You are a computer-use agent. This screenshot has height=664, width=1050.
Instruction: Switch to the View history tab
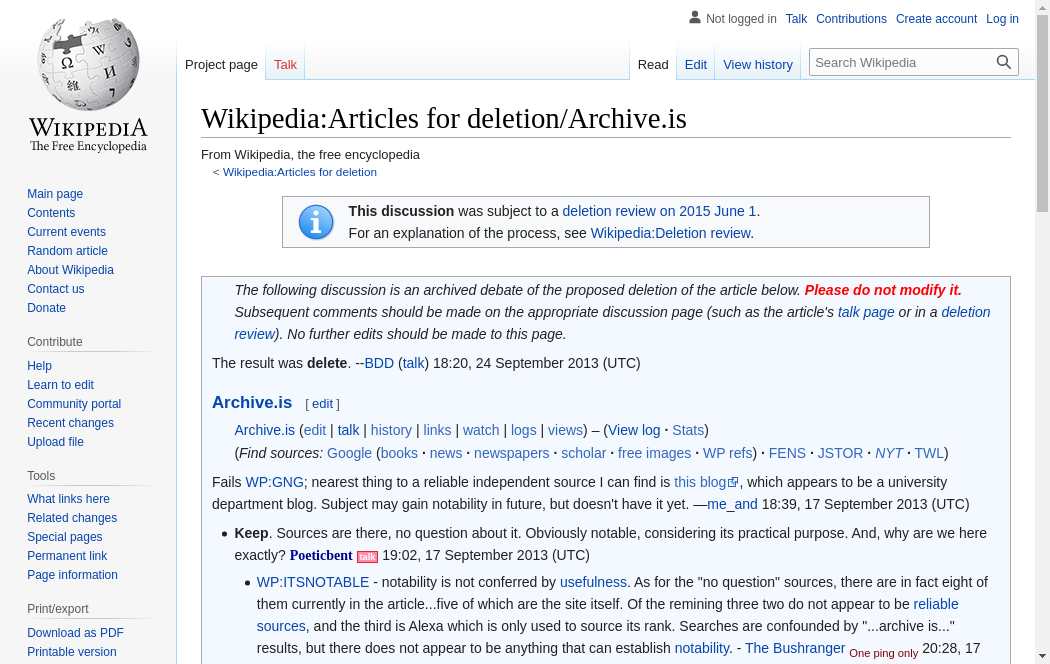point(757,64)
